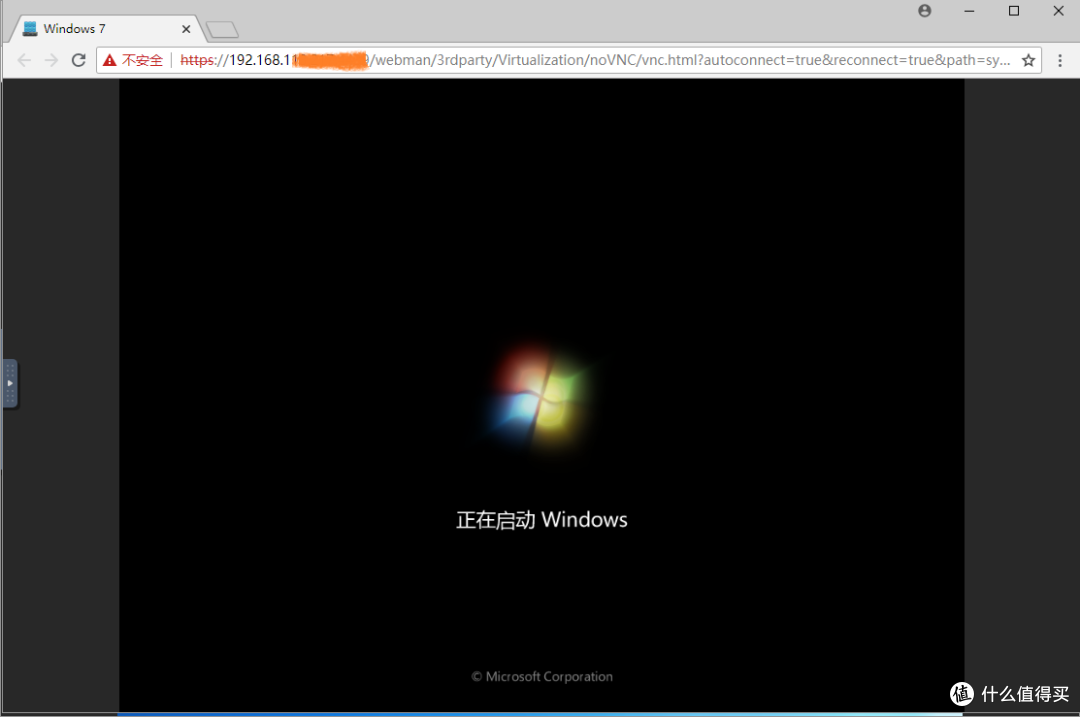Click the Microsoft Corporation copyright text

(541, 677)
